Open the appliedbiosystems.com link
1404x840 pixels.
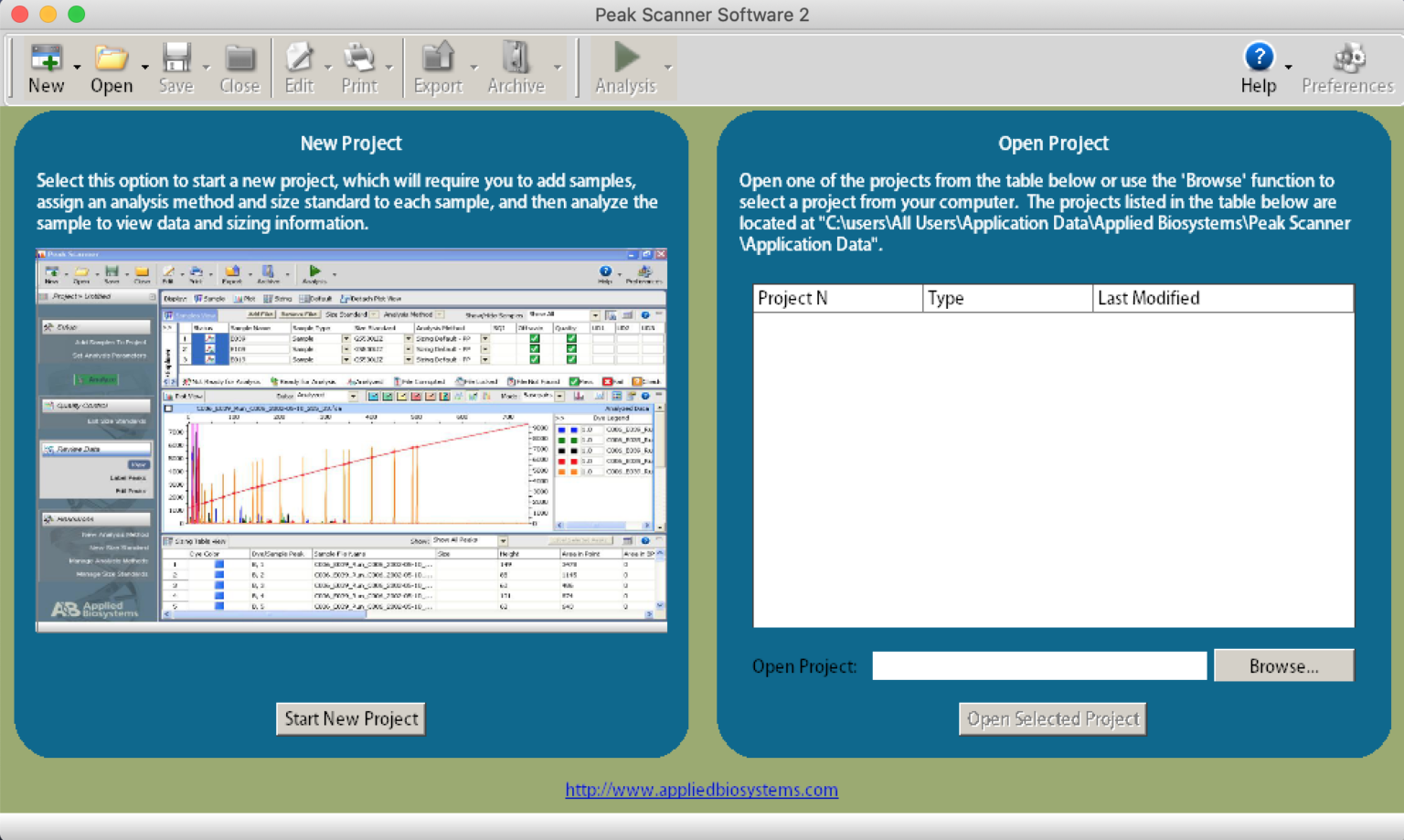(x=701, y=789)
